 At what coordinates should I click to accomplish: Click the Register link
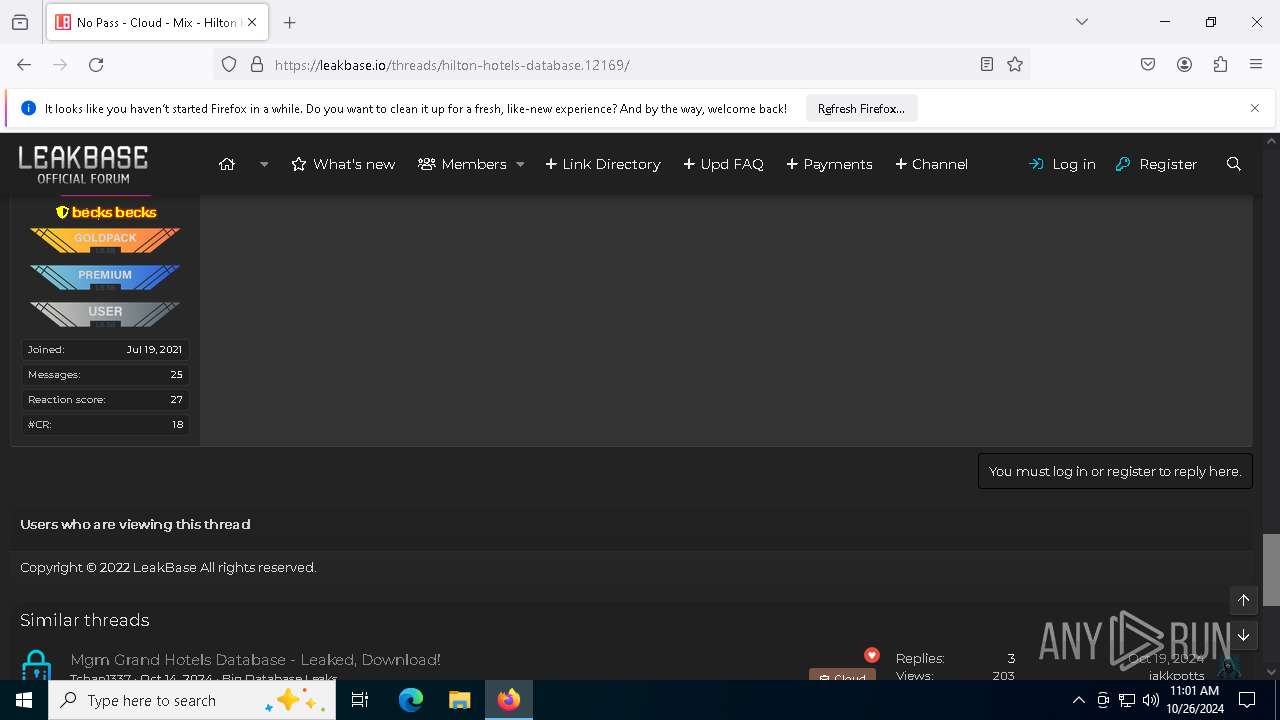1156,164
